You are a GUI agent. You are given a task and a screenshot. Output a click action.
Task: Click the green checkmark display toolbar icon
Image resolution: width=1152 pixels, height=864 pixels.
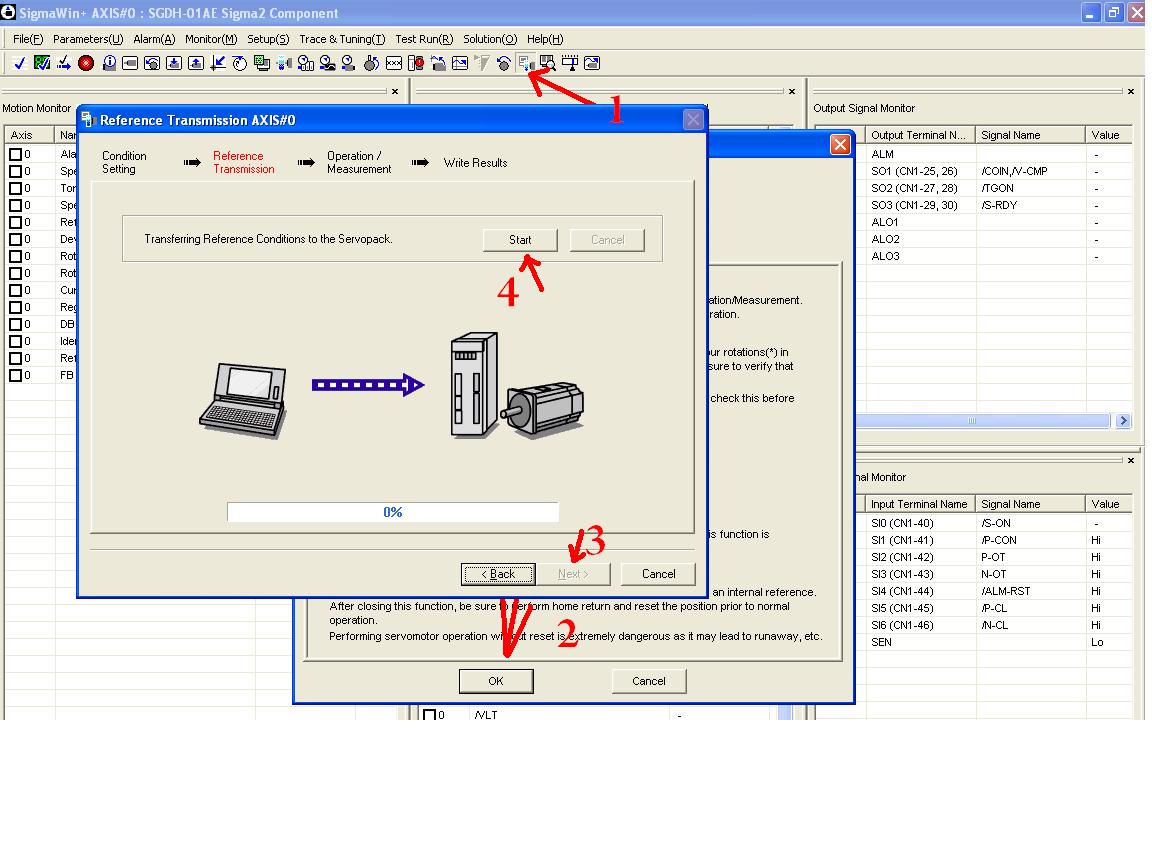pos(42,63)
